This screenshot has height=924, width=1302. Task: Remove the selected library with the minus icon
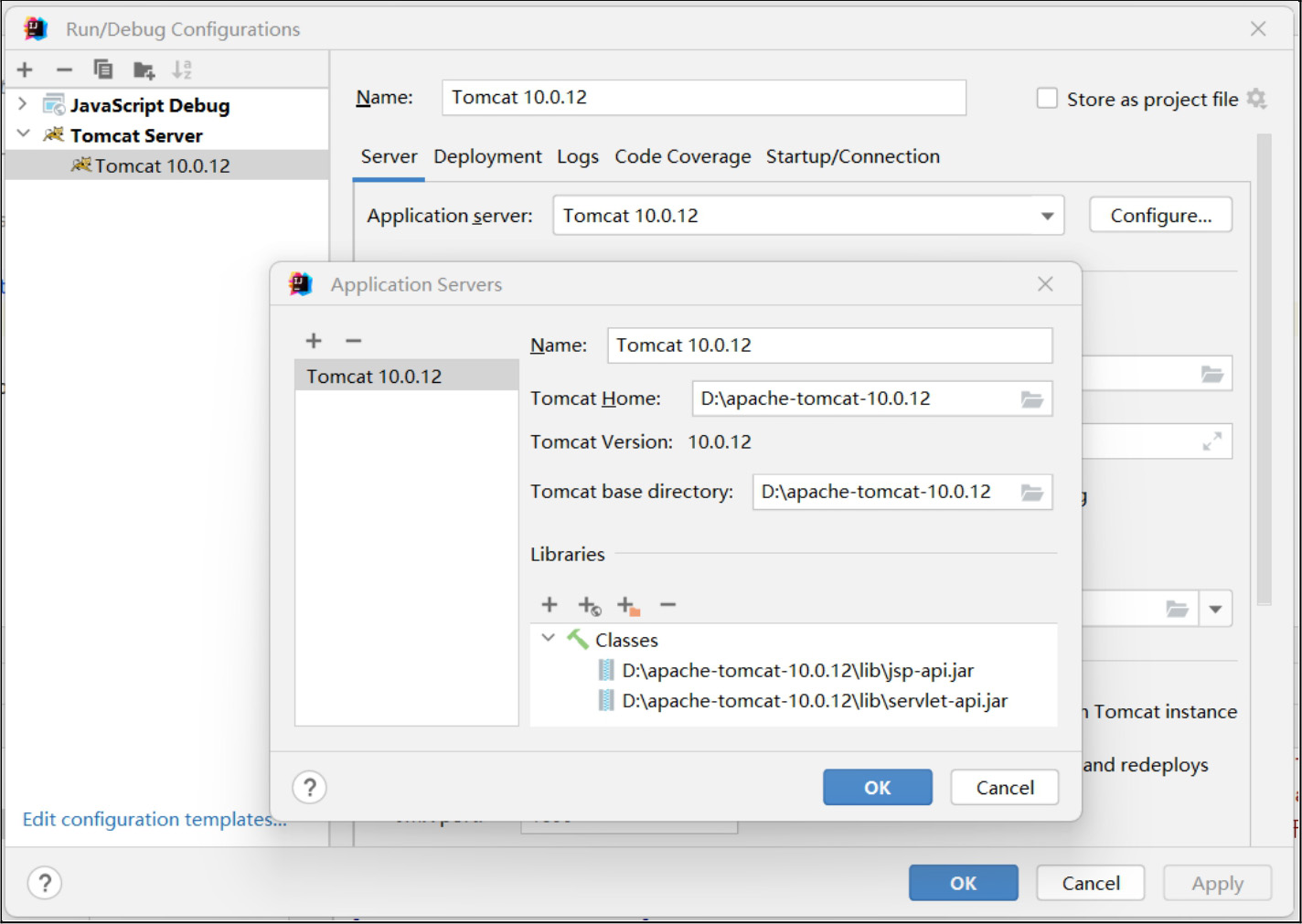click(667, 605)
